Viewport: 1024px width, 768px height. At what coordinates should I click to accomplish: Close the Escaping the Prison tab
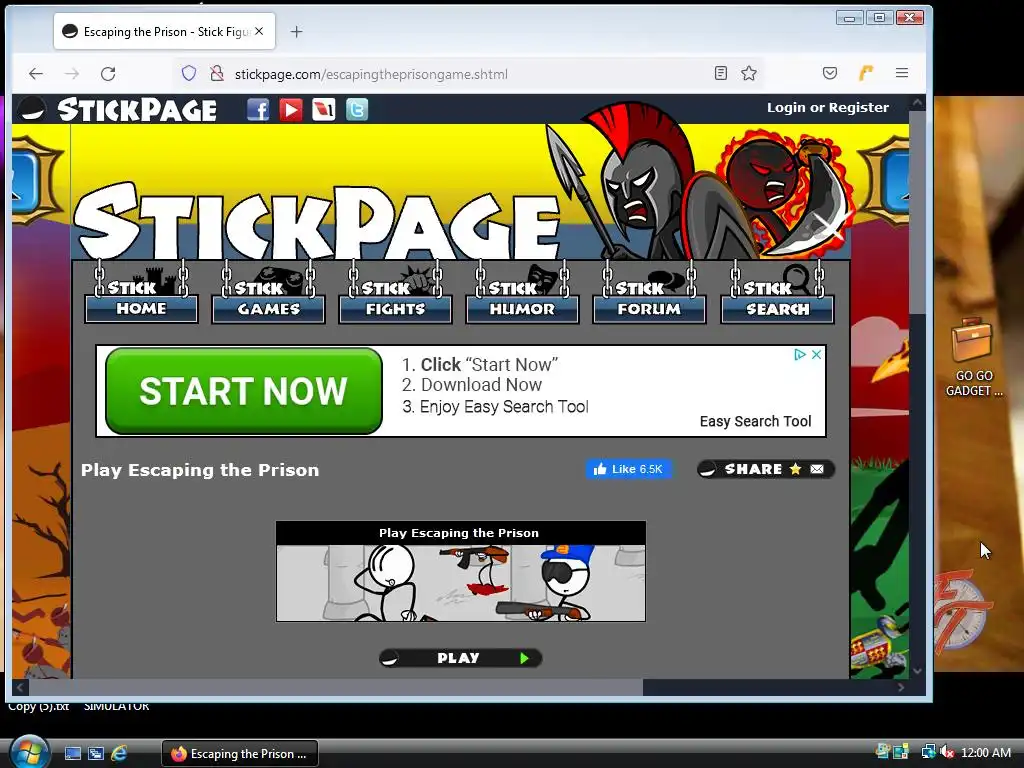[x=259, y=31]
